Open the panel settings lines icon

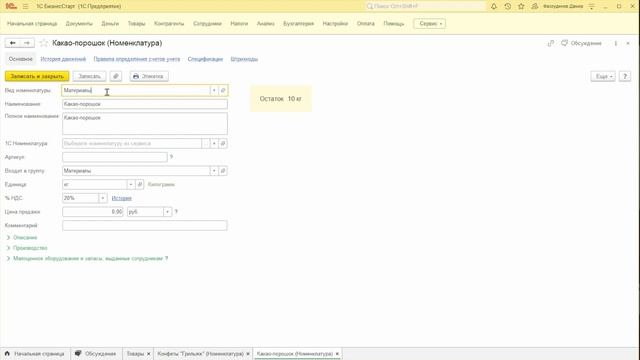(x=591, y=7)
